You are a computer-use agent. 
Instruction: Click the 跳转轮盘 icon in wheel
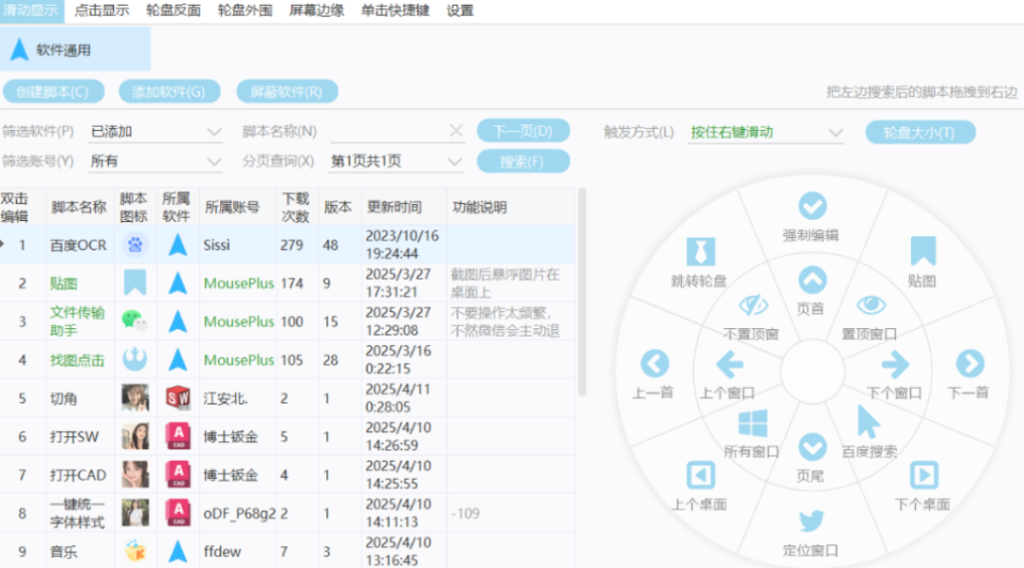point(701,252)
